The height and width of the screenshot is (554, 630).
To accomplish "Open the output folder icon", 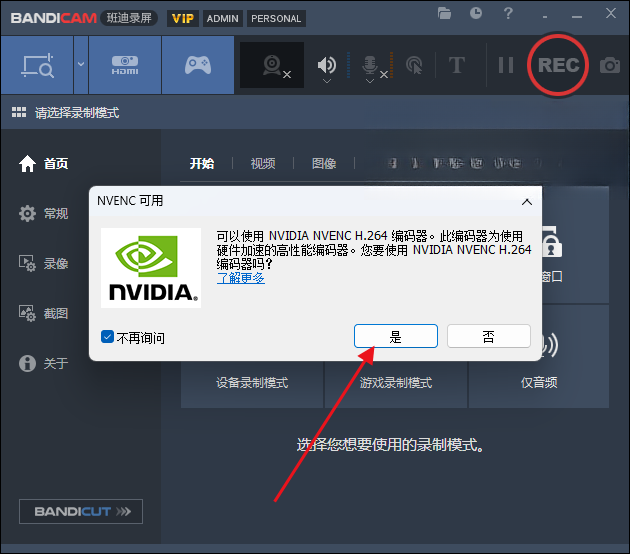I will (x=444, y=13).
